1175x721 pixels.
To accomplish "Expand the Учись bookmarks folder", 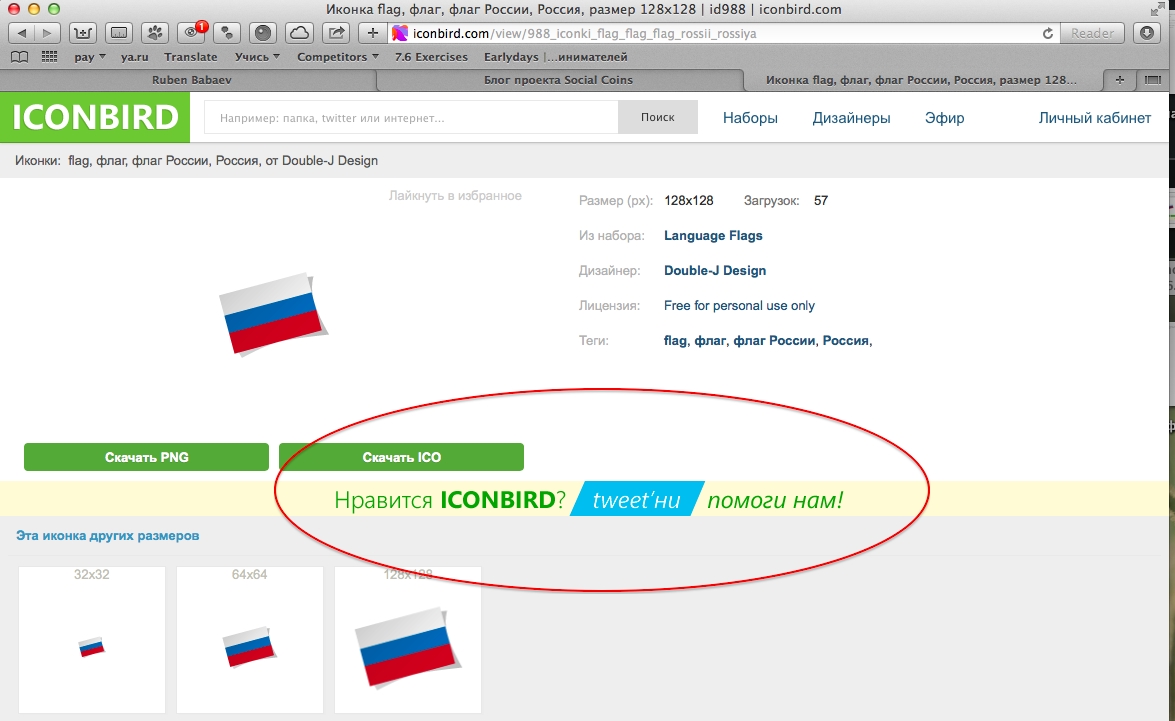I will point(257,57).
